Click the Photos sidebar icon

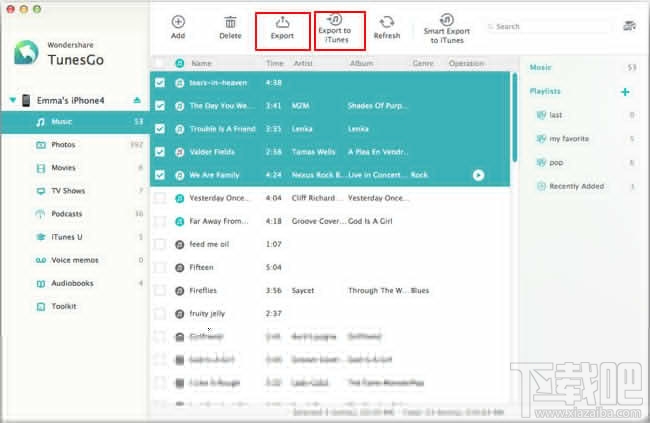pyautogui.click(x=41, y=145)
